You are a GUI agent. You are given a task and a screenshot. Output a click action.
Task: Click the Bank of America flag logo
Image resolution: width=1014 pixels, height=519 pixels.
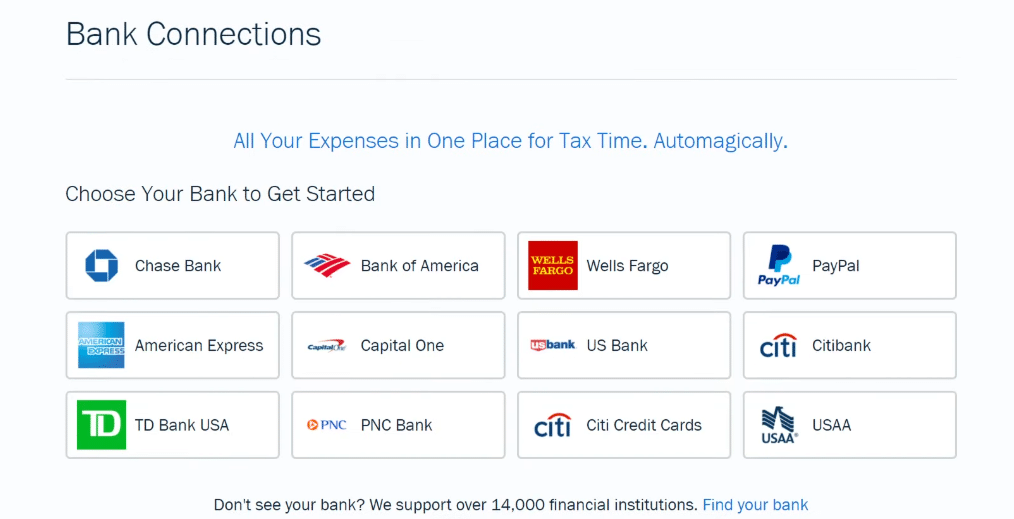(327, 266)
